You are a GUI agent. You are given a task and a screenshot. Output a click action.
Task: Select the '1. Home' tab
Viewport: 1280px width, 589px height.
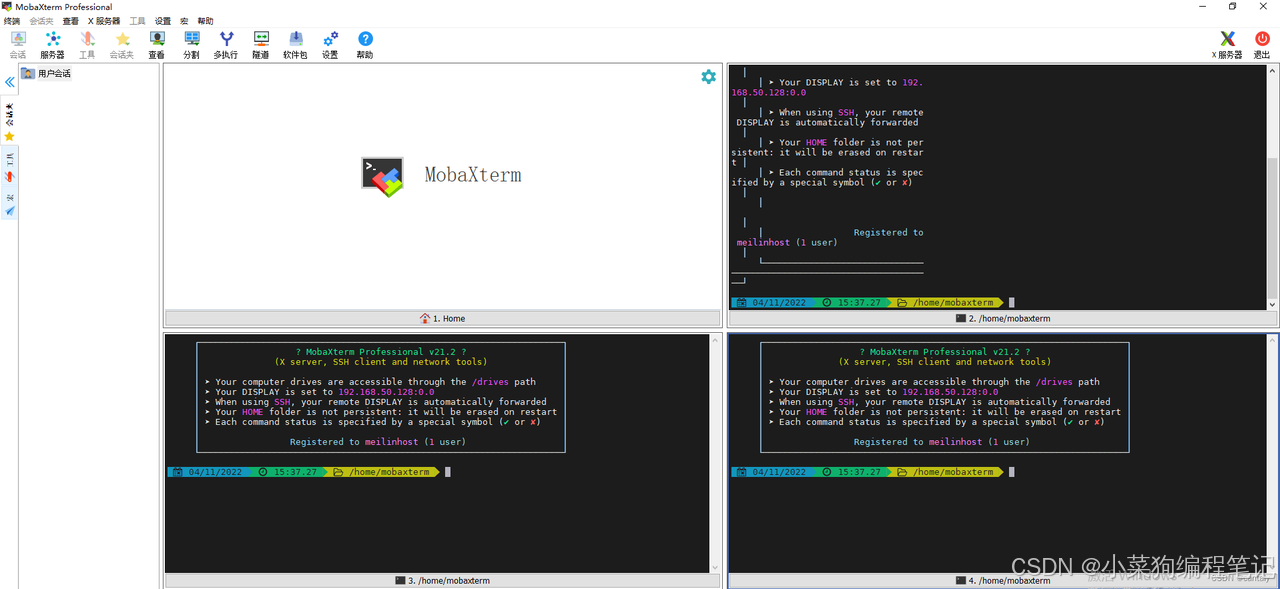[442, 318]
